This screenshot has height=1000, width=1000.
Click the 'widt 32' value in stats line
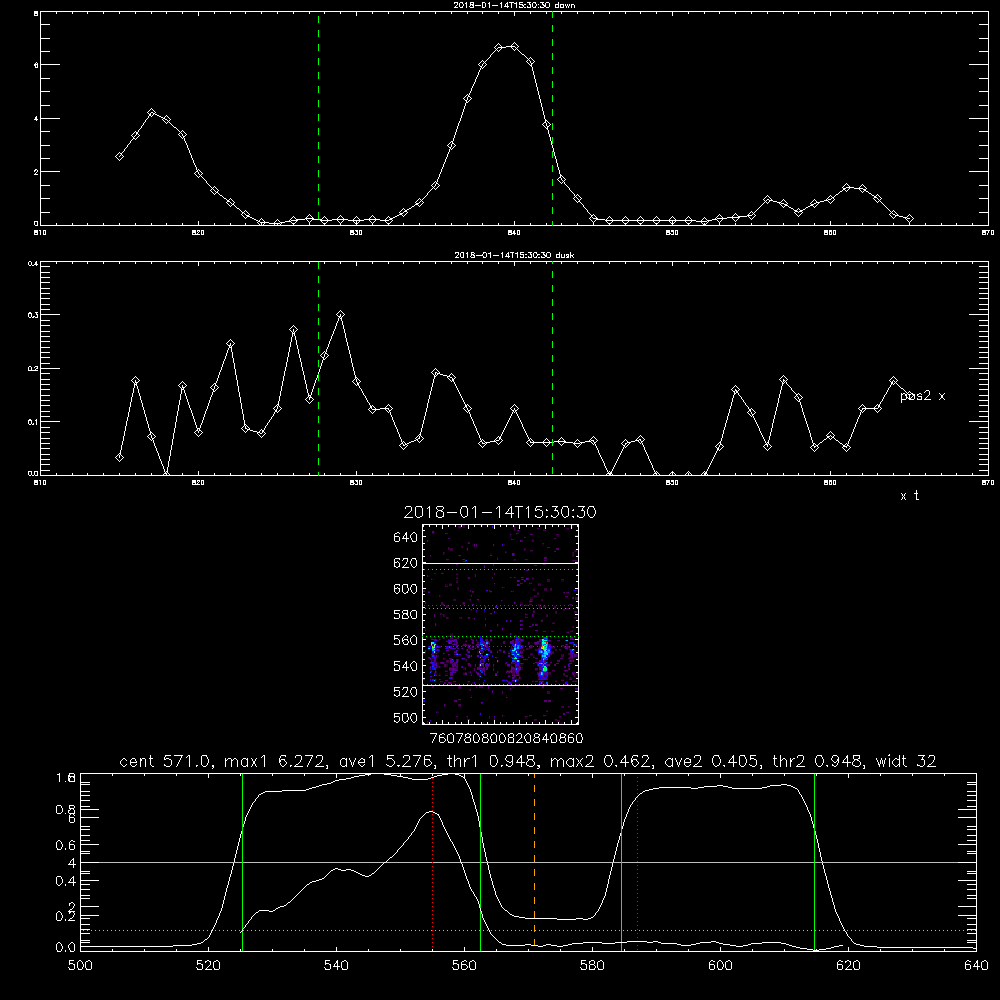[x=906, y=761]
